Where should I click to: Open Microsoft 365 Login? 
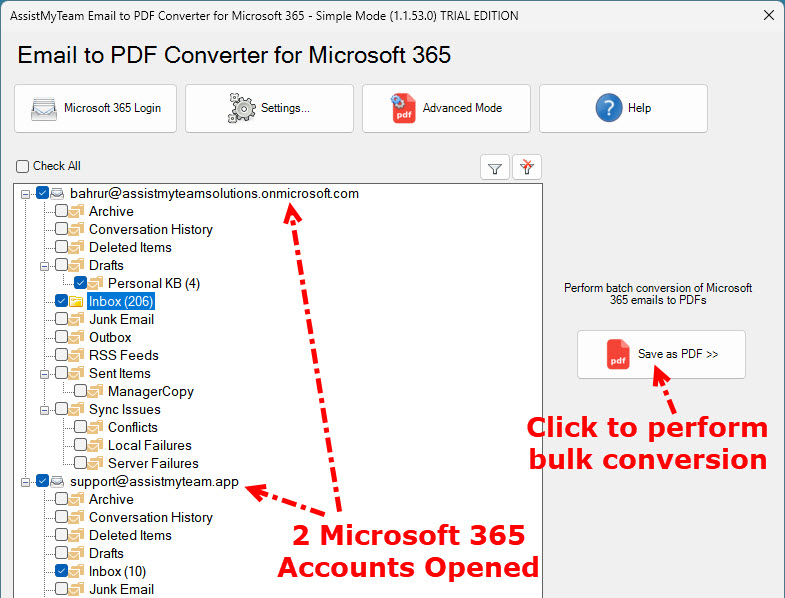96,108
